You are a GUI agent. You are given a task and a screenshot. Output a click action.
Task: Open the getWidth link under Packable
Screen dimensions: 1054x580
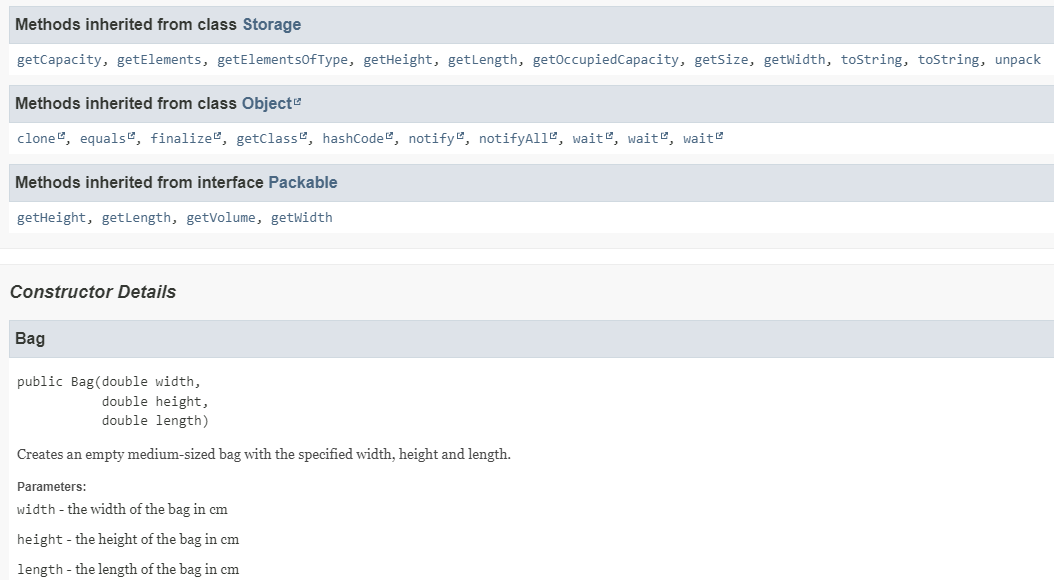[301, 218]
